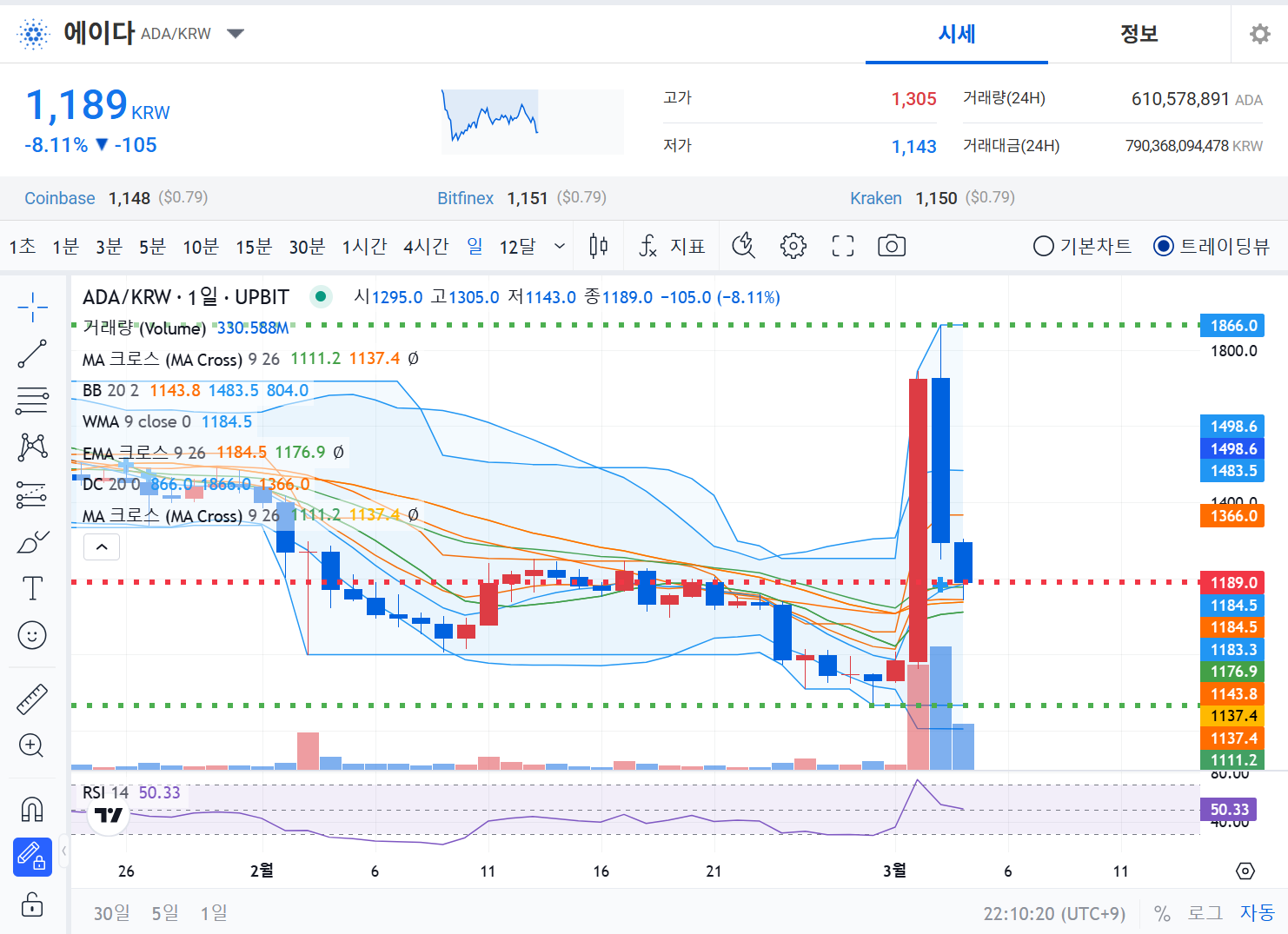Expand the ADA/KRW market dropdown arrow
This screenshot has height=934, width=1288.
point(236,34)
